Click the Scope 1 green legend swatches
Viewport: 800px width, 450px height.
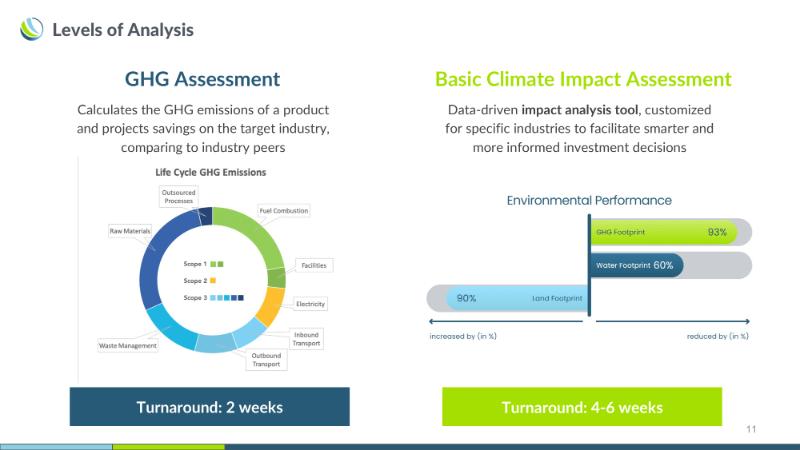(x=216, y=264)
